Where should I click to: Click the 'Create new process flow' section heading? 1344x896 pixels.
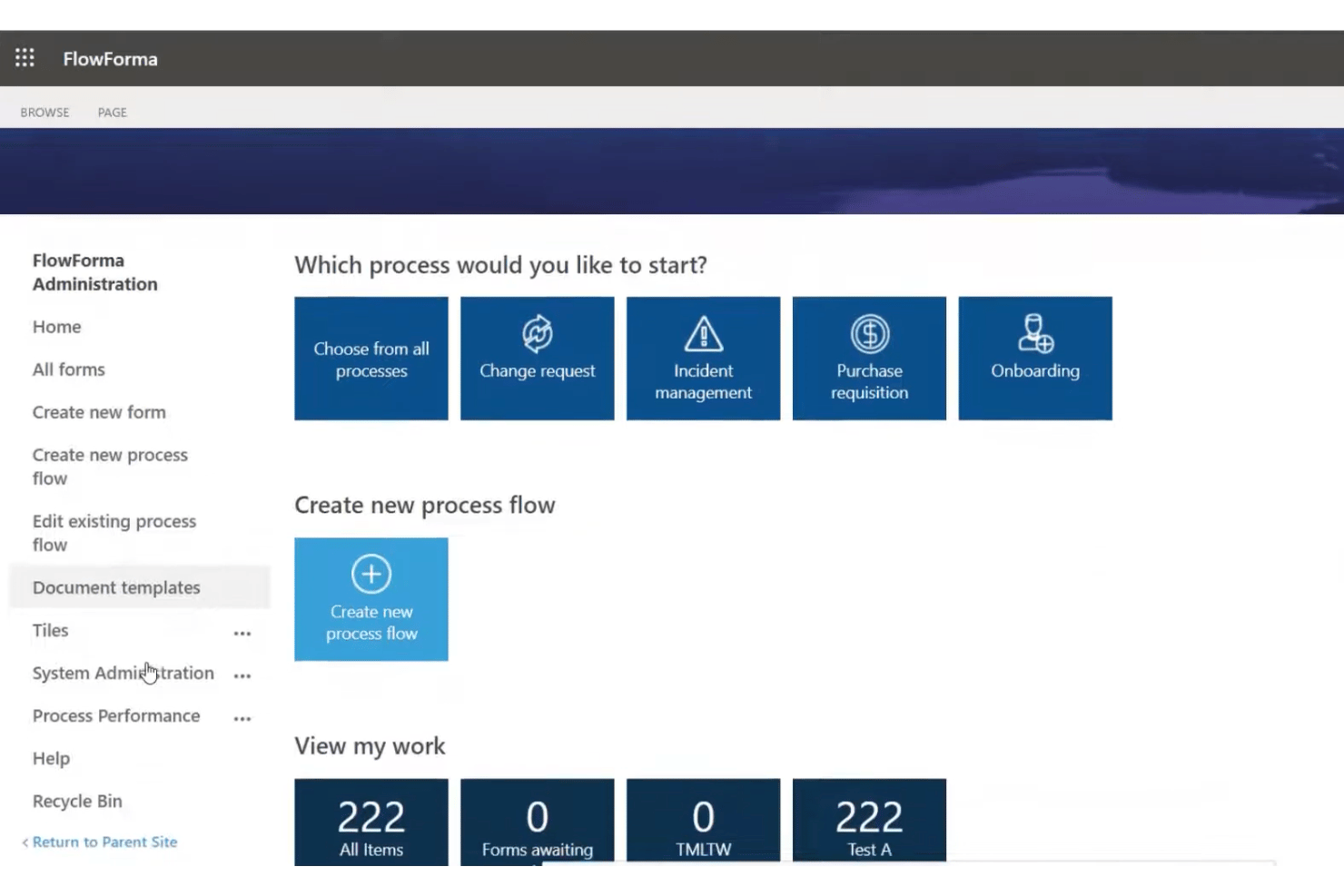425,506
